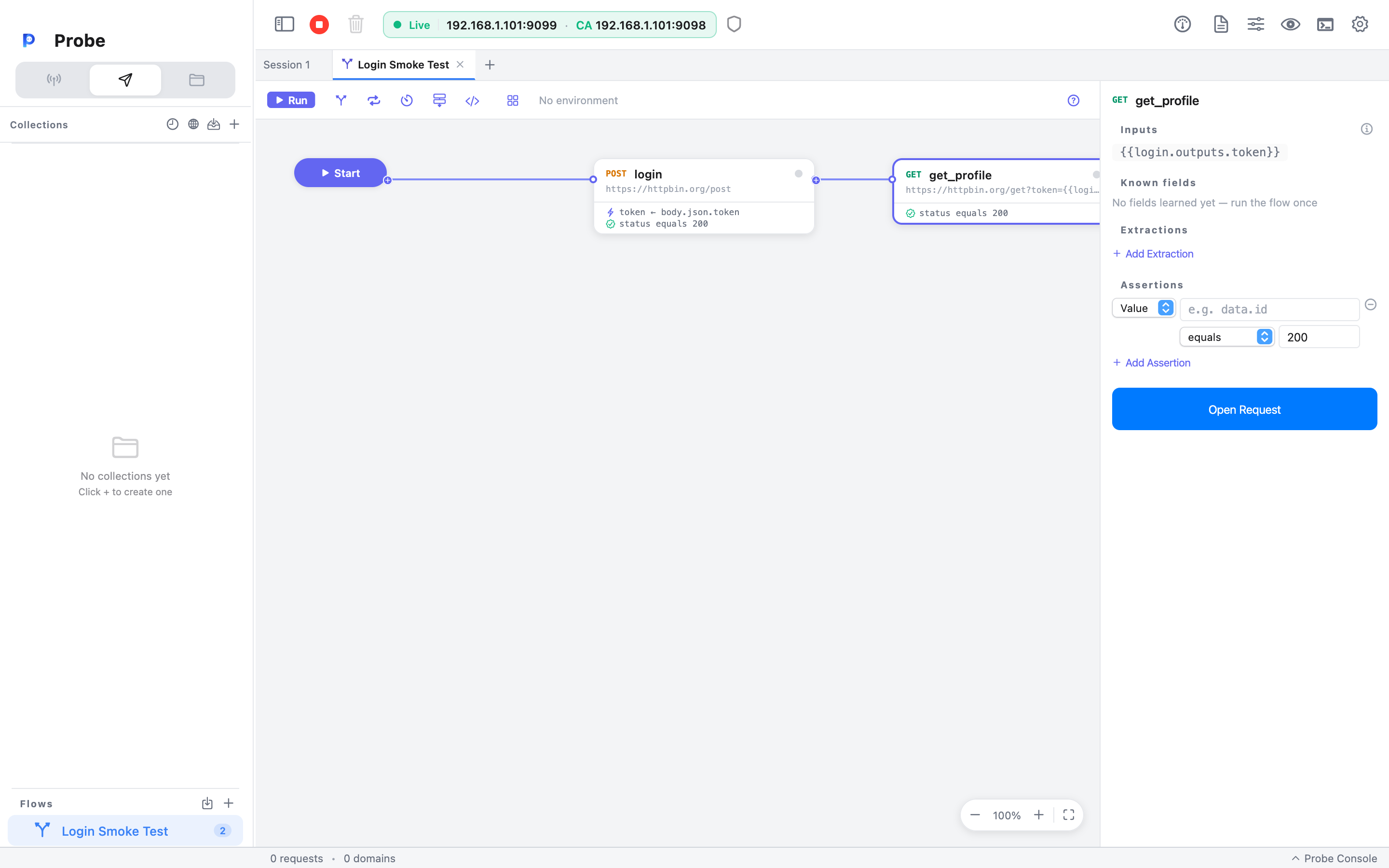Click the shield icon next to proxy address

pos(734,24)
